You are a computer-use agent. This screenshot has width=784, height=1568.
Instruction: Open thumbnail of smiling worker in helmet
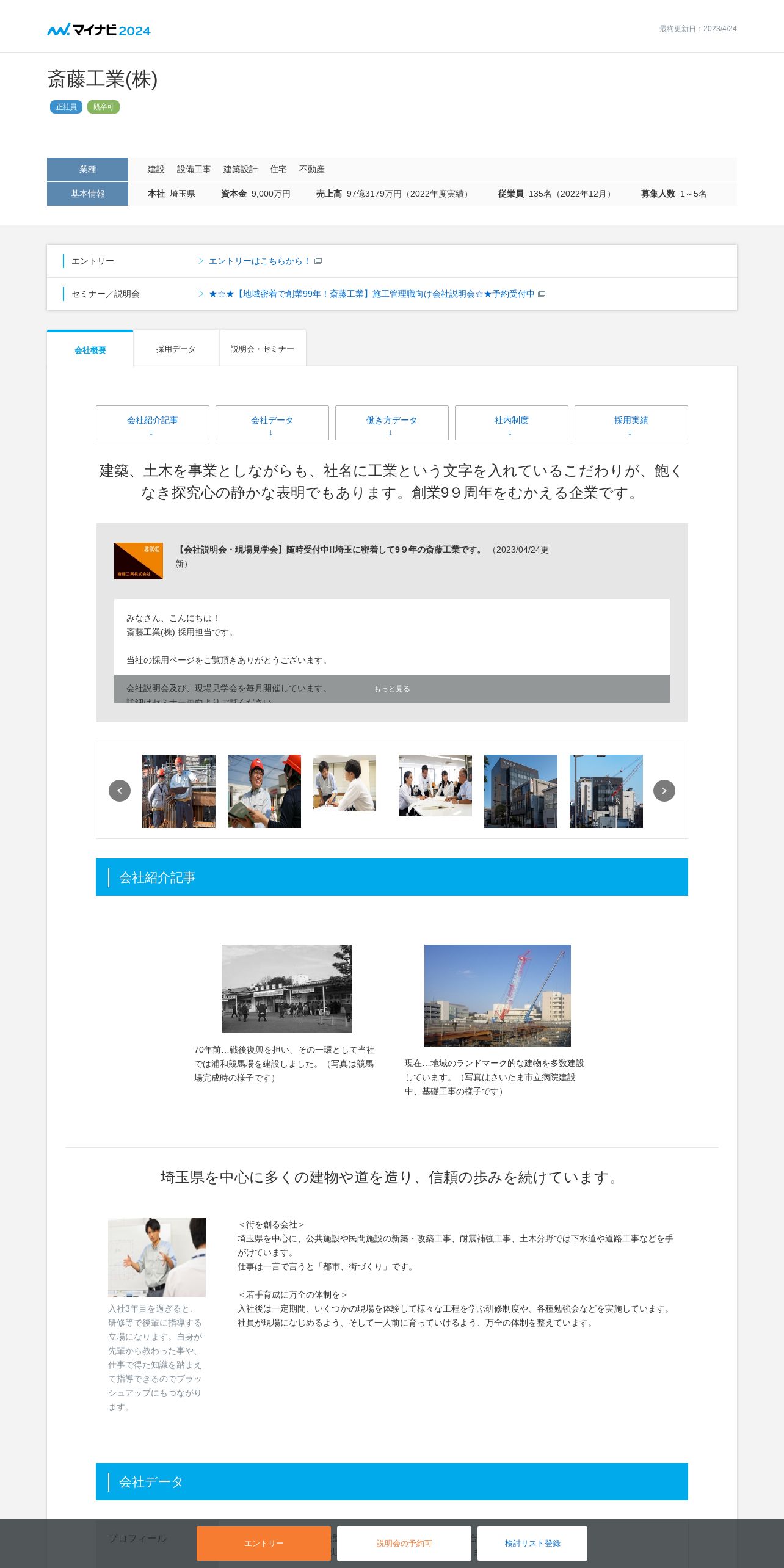(264, 791)
